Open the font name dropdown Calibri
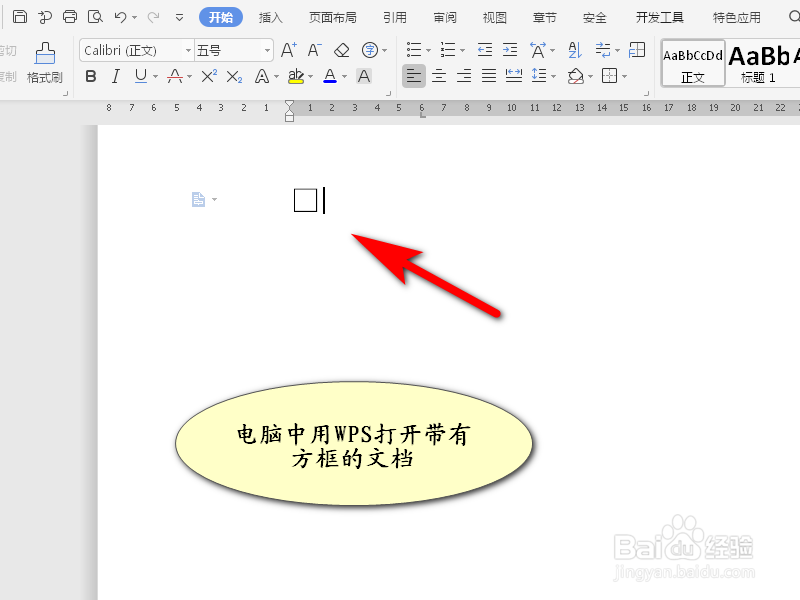 point(188,51)
